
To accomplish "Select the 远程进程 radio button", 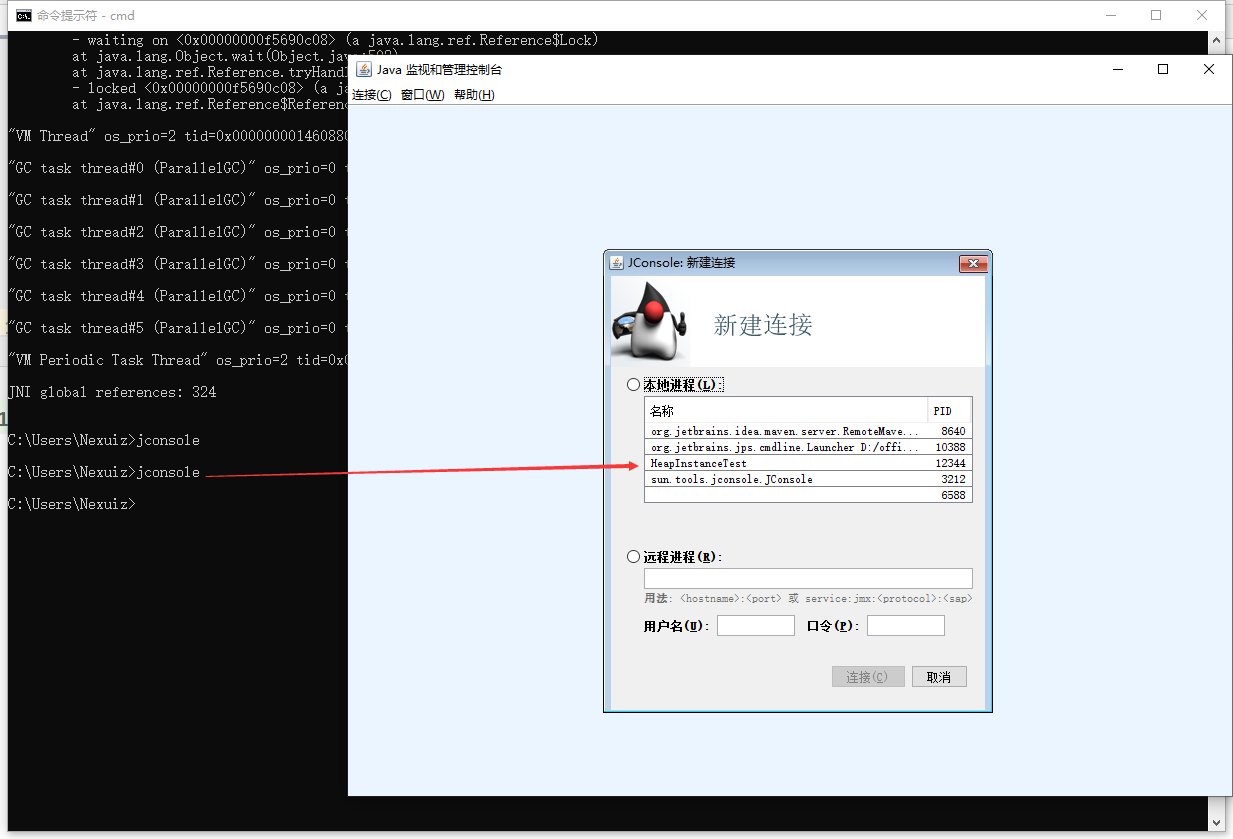I will tap(633, 557).
